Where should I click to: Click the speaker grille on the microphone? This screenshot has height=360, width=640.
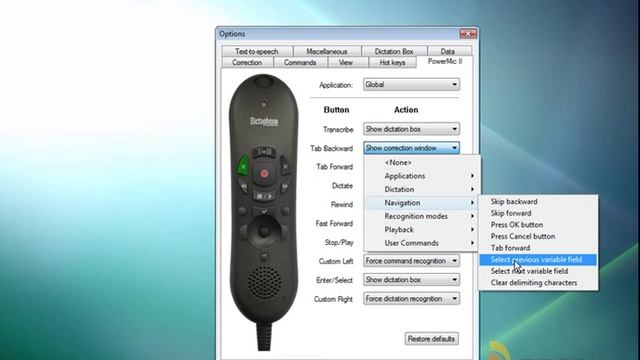pyautogui.click(x=264, y=283)
